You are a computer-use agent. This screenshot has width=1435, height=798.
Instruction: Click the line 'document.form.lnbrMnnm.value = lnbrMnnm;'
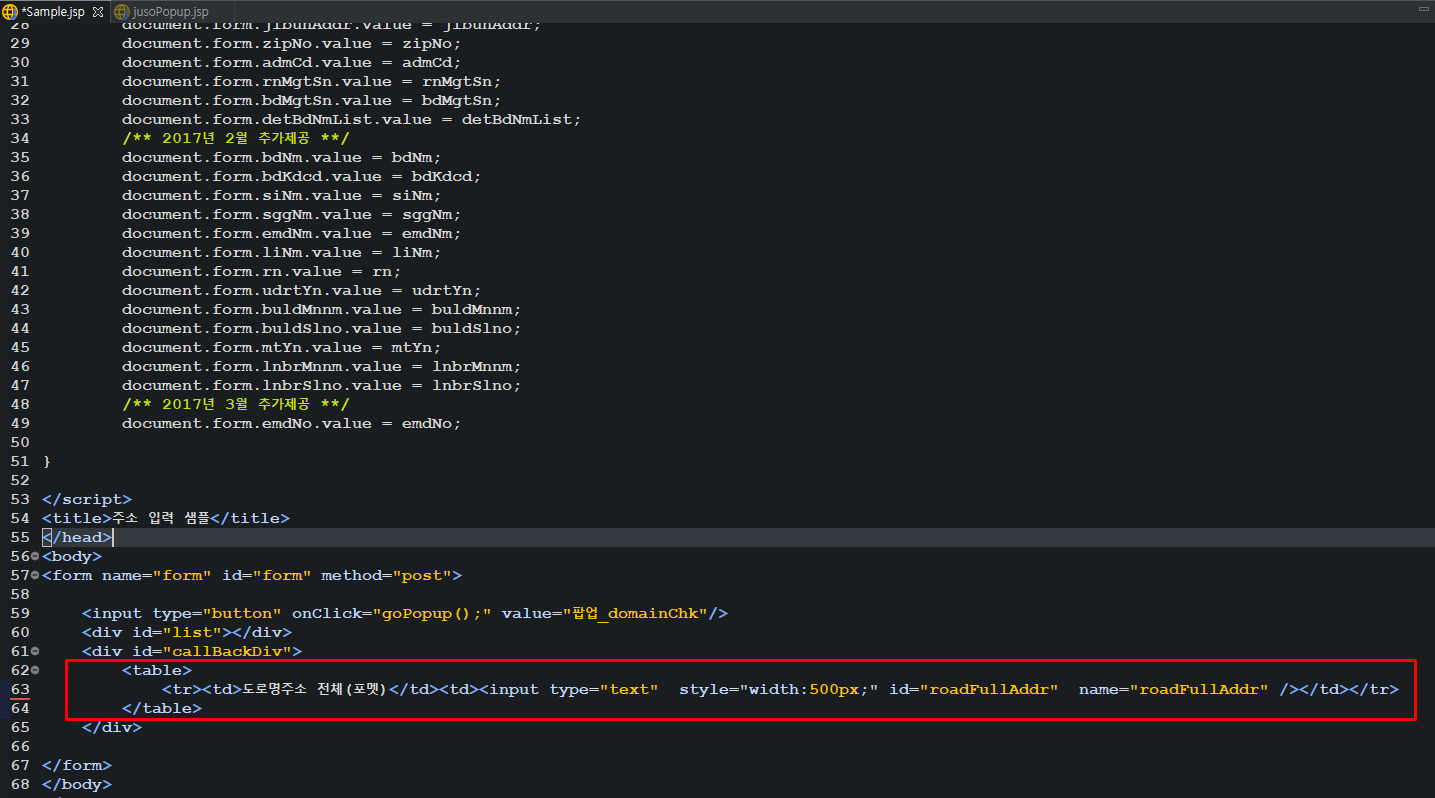click(x=321, y=366)
